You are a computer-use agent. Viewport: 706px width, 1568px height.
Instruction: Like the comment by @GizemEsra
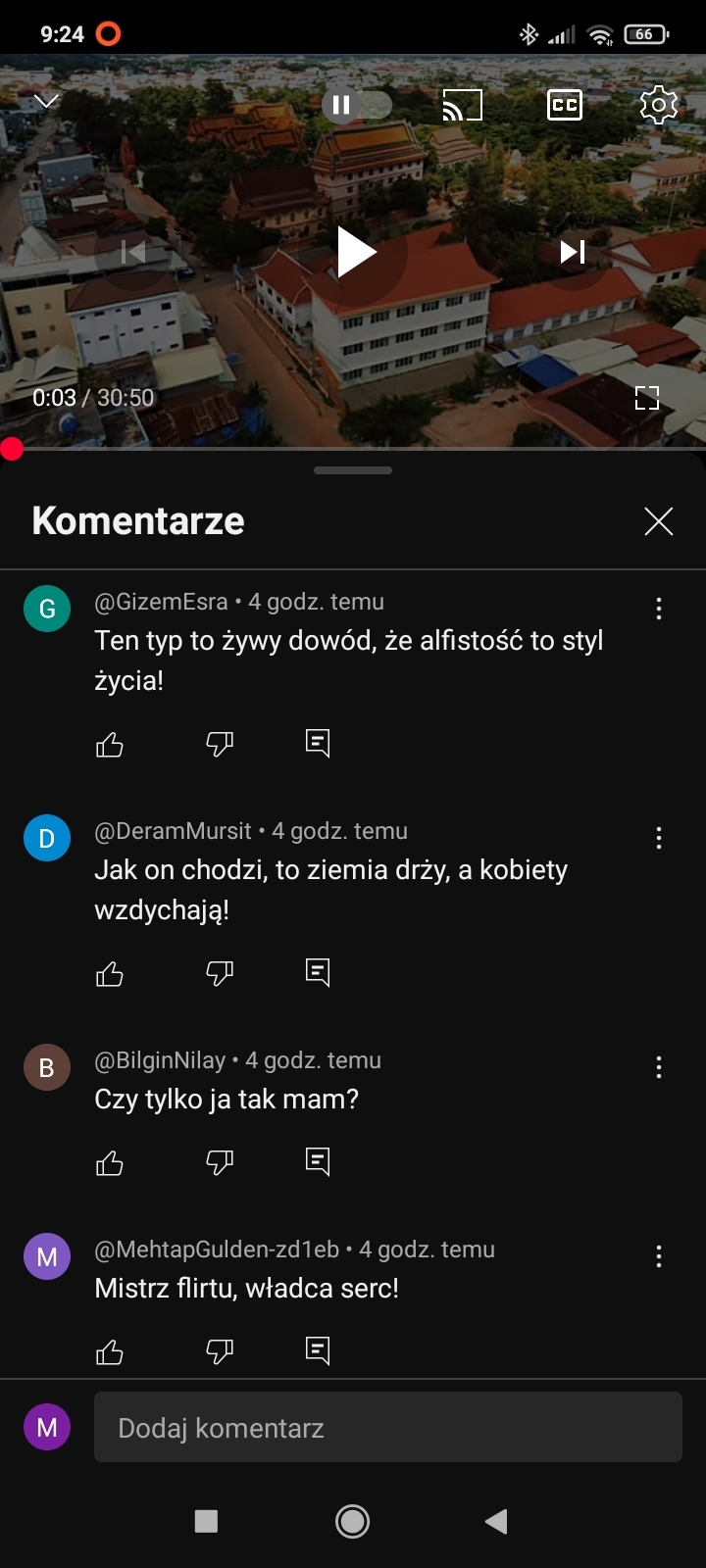pyautogui.click(x=110, y=745)
